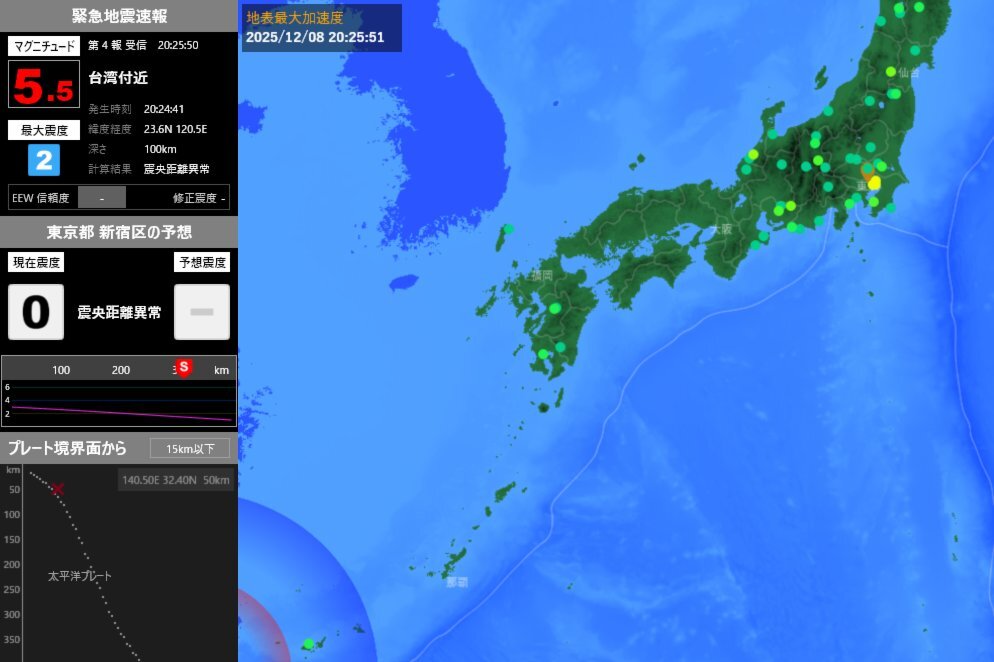
Task: Select the yellow acceleration dot near Tokyo
Action: click(872, 184)
